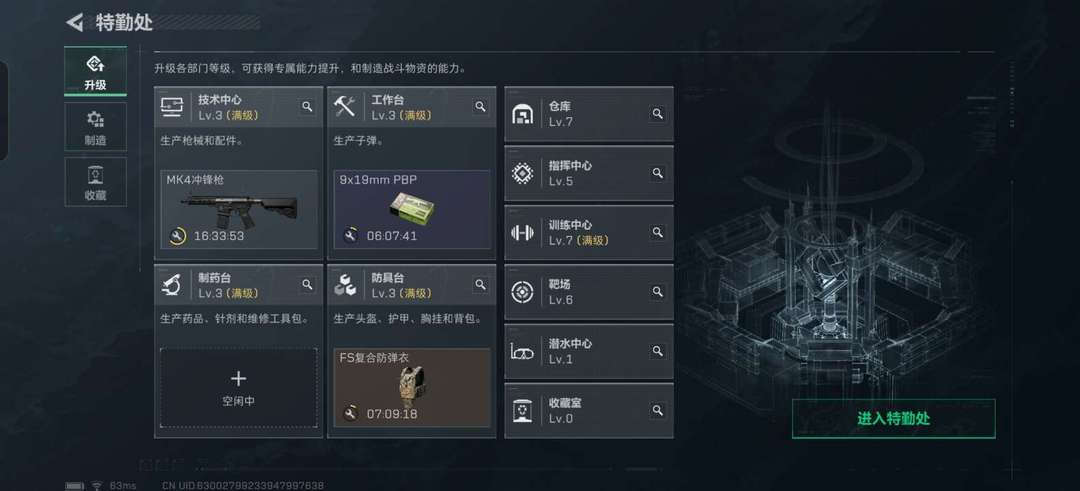
Task: Click the 潜水中心 Lv.1 department row
Action: 589,351
